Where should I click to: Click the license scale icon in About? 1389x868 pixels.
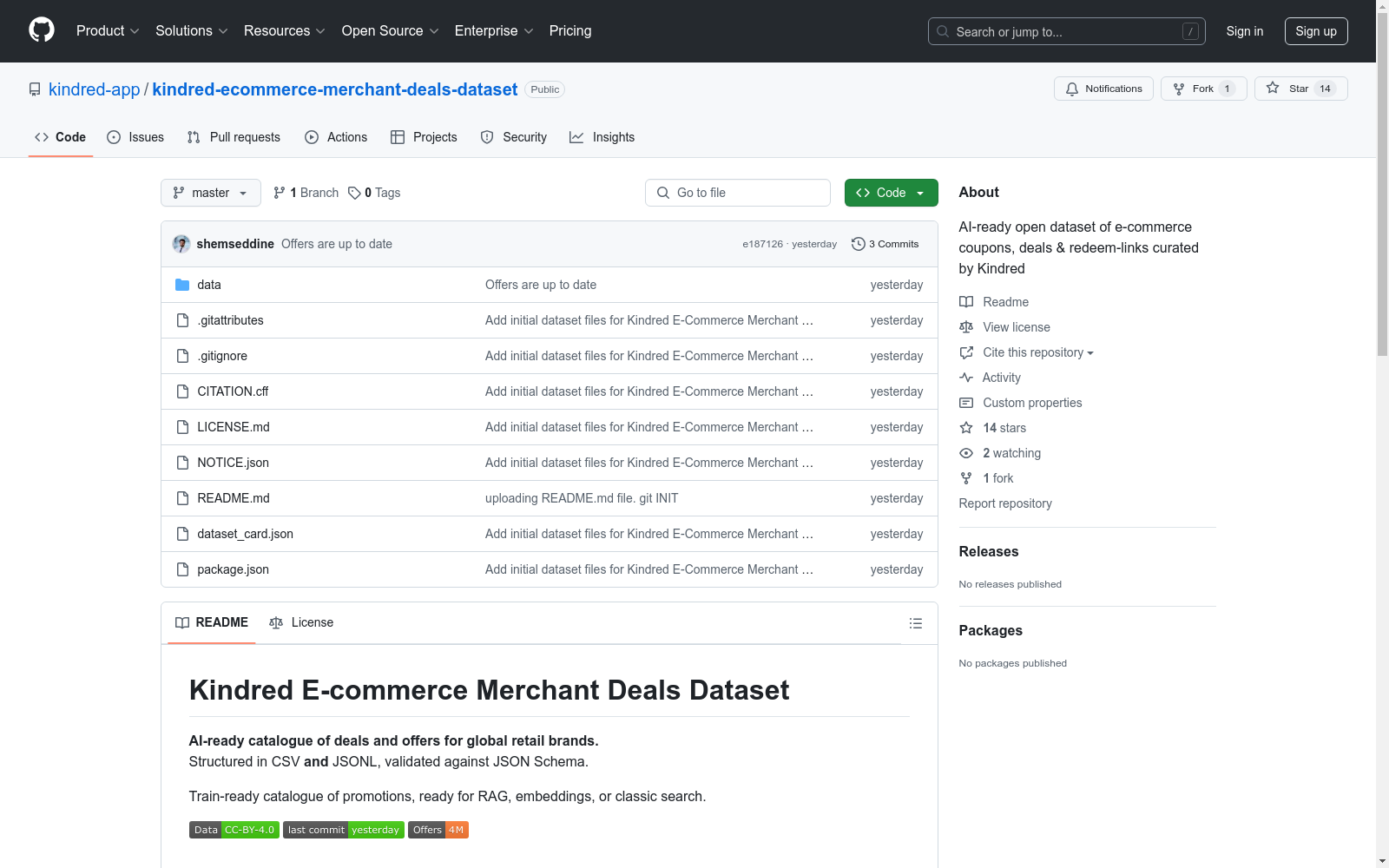pos(966,327)
